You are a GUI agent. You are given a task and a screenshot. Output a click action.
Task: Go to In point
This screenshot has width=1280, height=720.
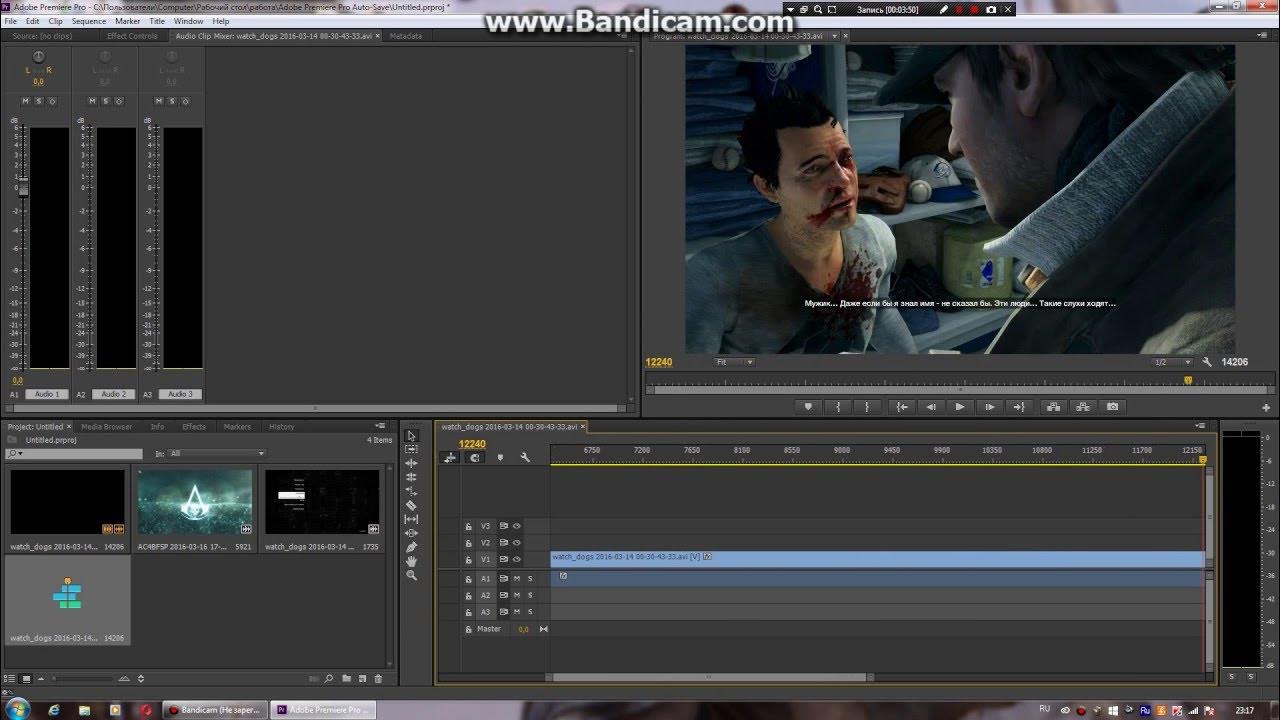(902, 407)
